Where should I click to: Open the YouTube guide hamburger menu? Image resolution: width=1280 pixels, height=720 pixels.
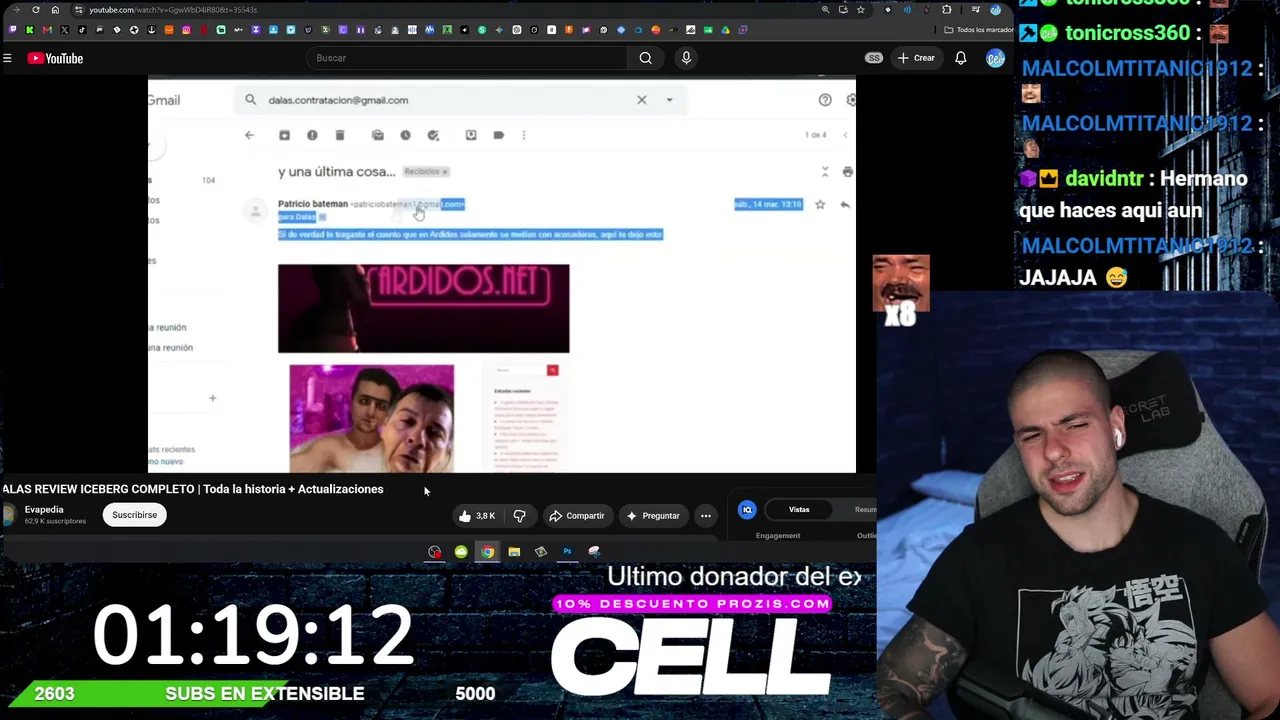7,58
